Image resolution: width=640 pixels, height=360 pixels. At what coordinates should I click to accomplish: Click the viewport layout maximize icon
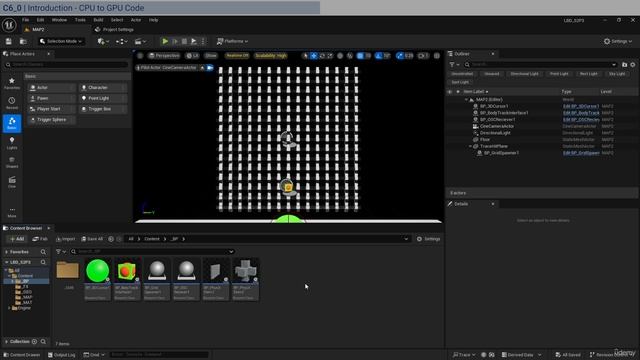[437, 56]
